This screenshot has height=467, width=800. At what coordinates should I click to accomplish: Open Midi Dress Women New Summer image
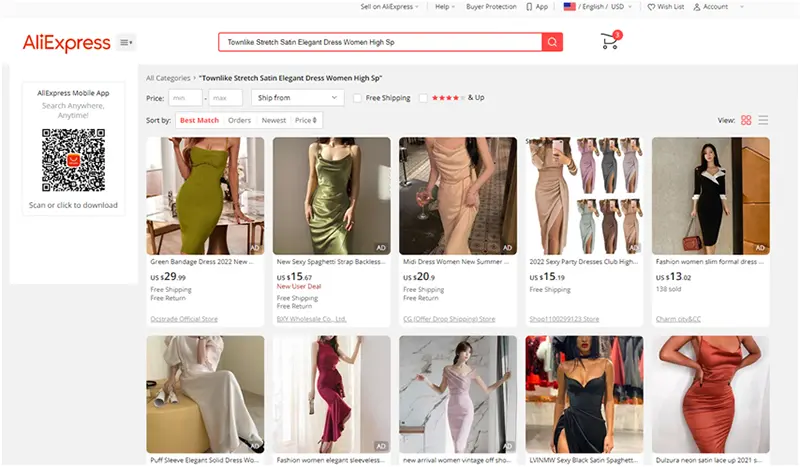click(x=458, y=196)
